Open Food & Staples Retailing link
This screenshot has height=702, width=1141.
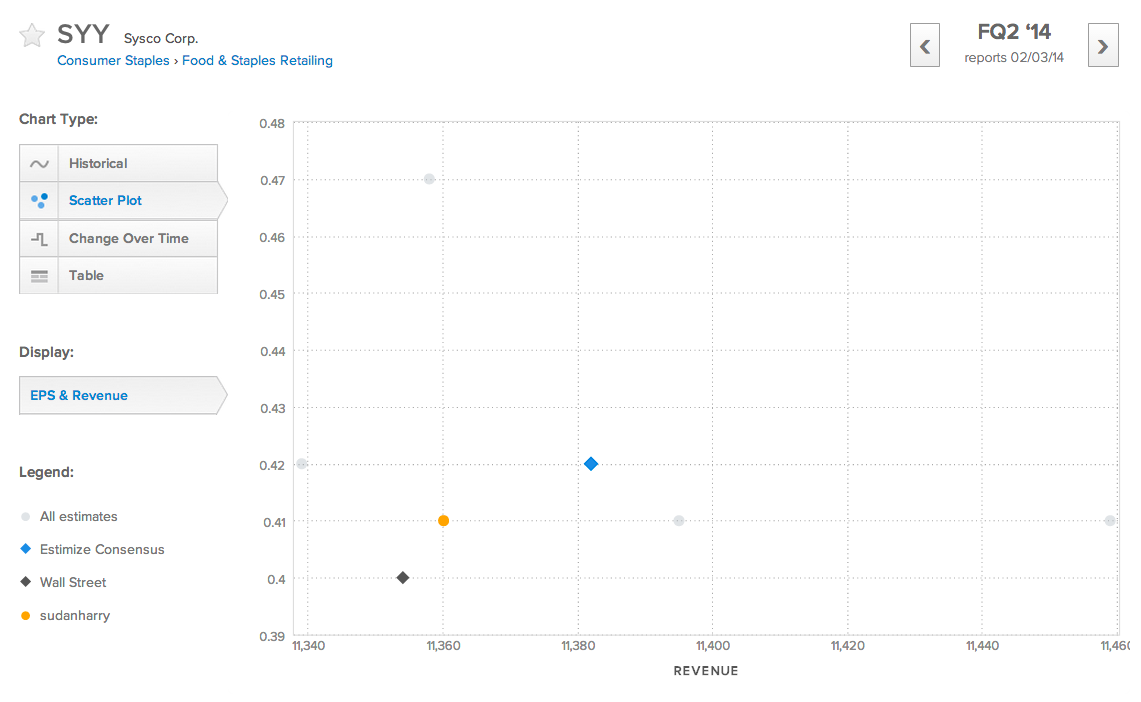[x=257, y=60]
